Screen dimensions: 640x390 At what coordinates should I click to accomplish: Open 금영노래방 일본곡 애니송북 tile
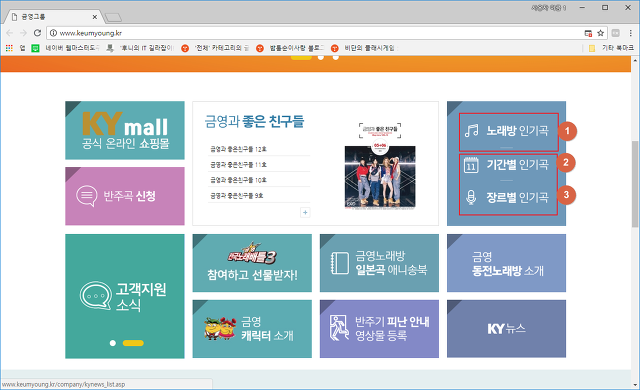point(379,263)
